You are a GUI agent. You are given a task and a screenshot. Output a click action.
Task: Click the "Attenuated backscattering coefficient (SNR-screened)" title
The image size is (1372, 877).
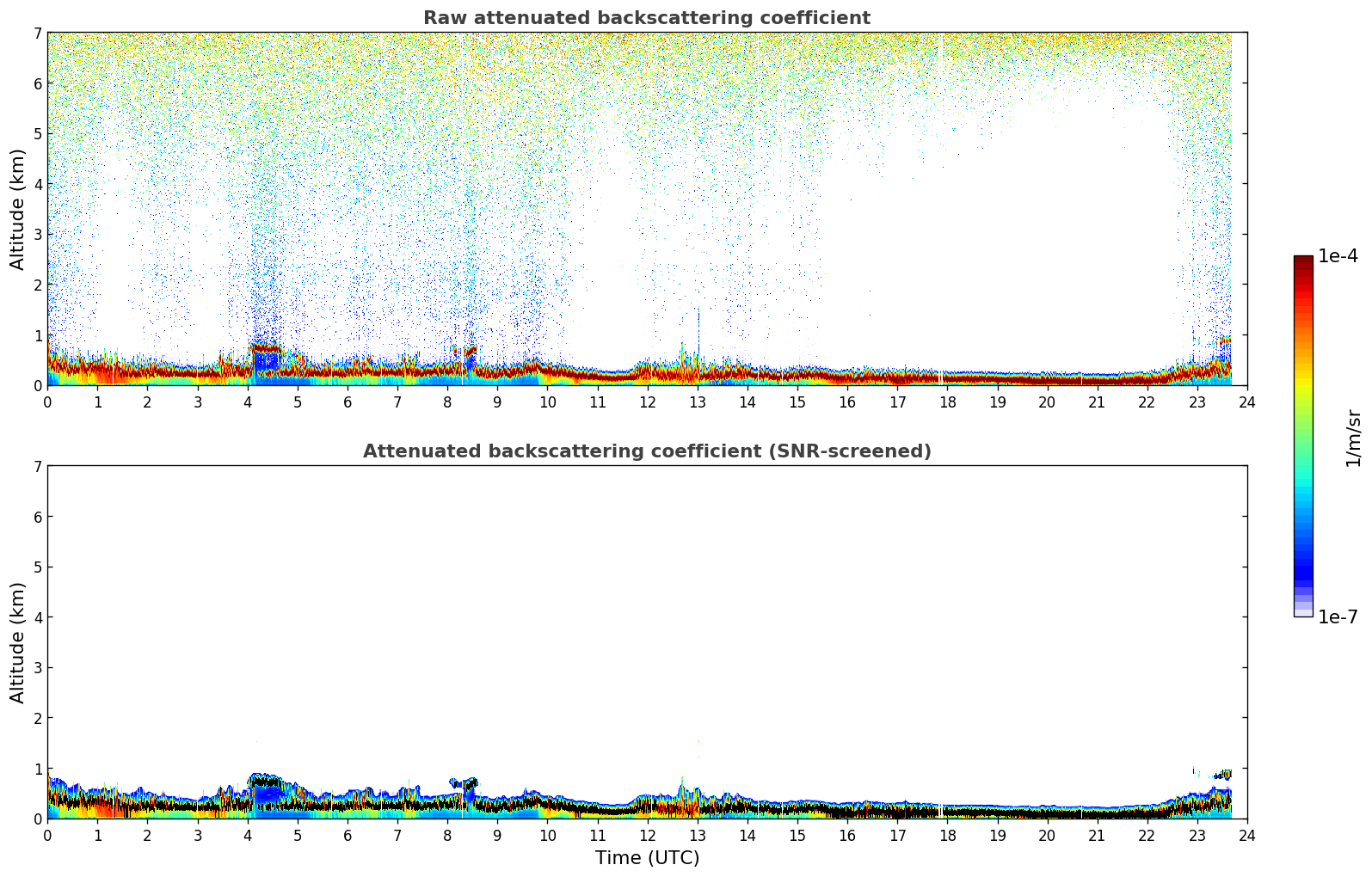pos(646,451)
